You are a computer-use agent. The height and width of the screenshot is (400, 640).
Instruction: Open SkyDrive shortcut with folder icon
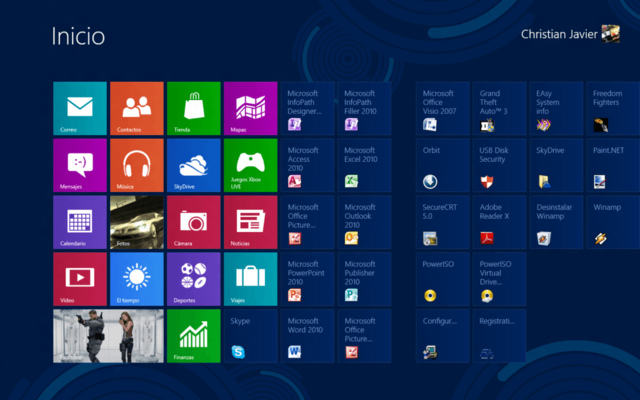(556, 165)
